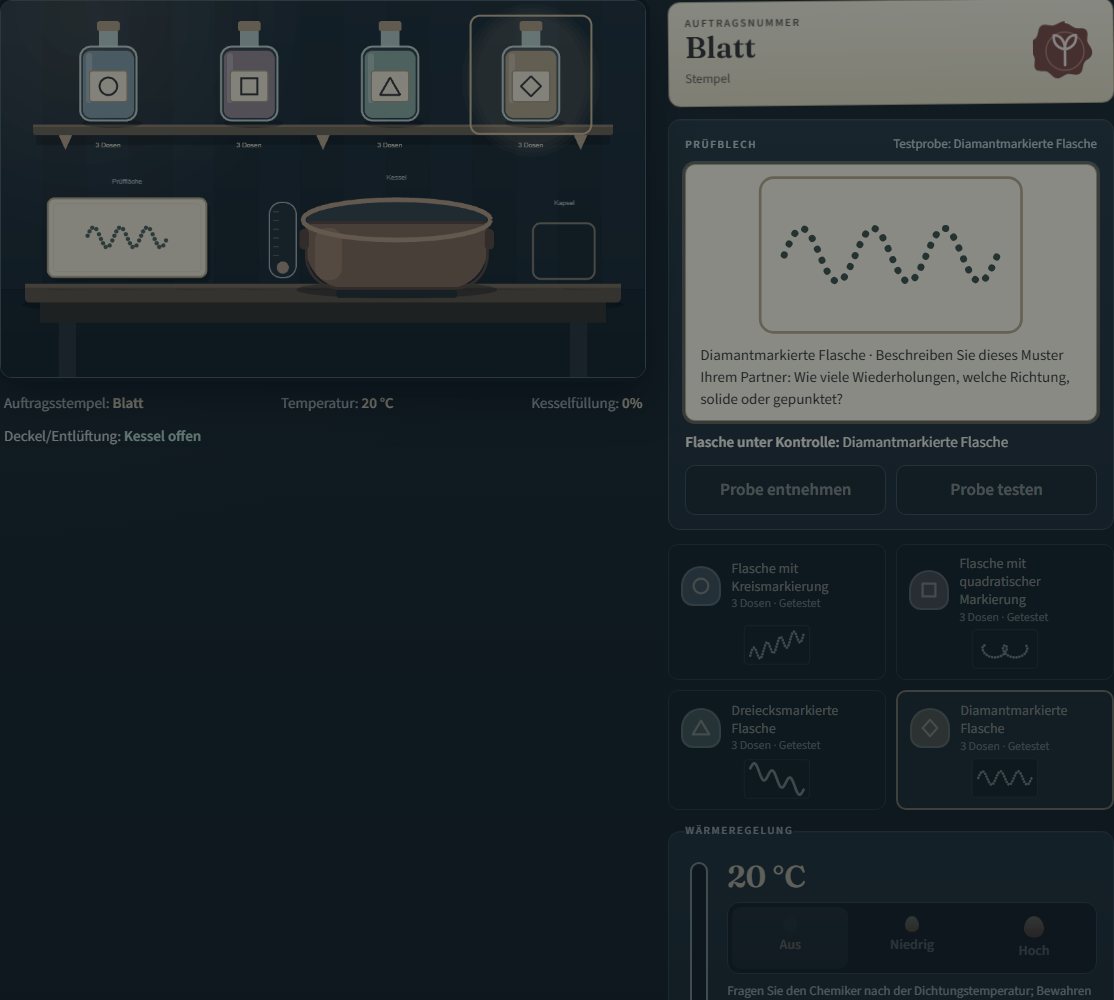The width and height of the screenshot is (1114, 1000).
Task: Click the empty capsule box on the table
Action: [x=563, y=251]
